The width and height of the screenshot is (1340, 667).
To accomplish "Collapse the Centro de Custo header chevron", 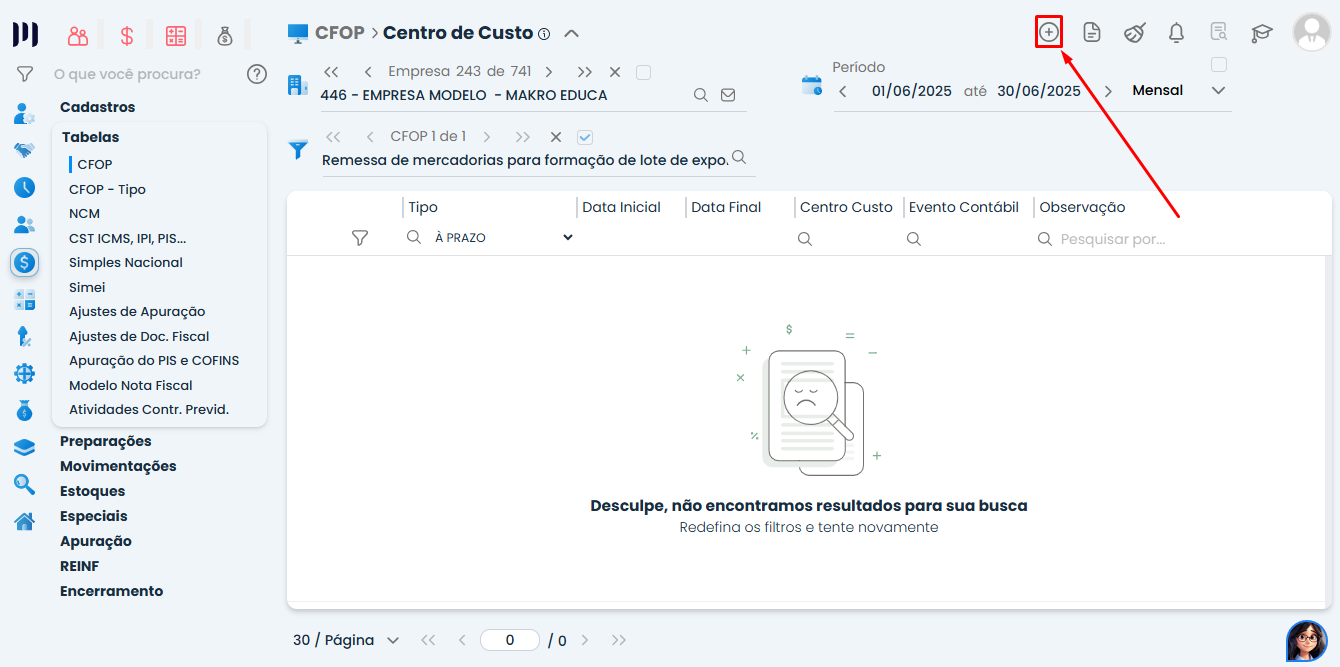I will point(571,32).
